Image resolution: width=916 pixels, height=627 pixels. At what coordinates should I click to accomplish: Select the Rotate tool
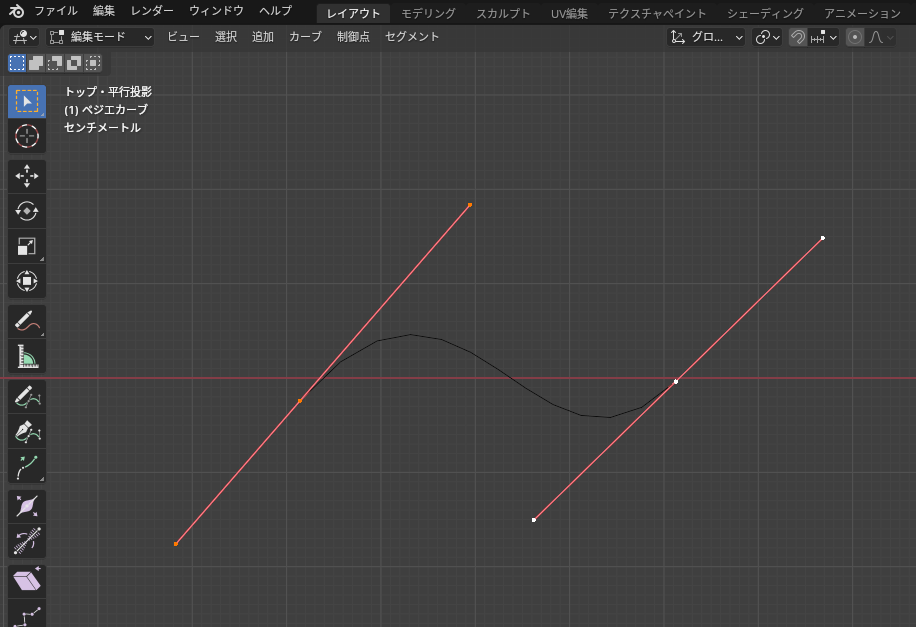pos(27,211)
